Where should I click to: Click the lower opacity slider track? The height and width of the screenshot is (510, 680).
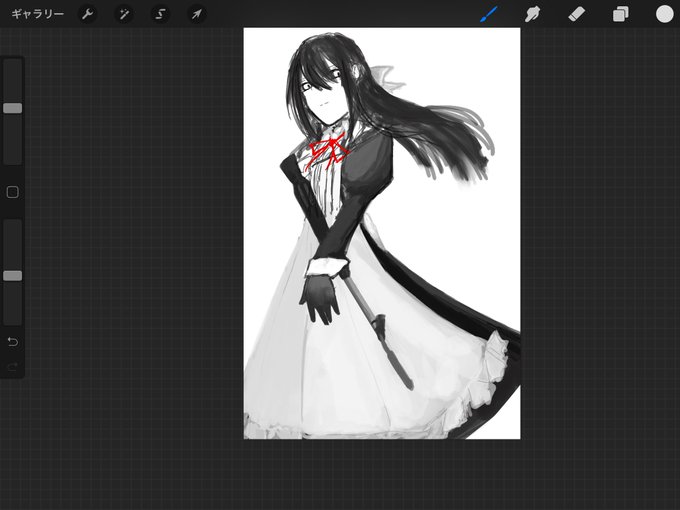(13, 272)
